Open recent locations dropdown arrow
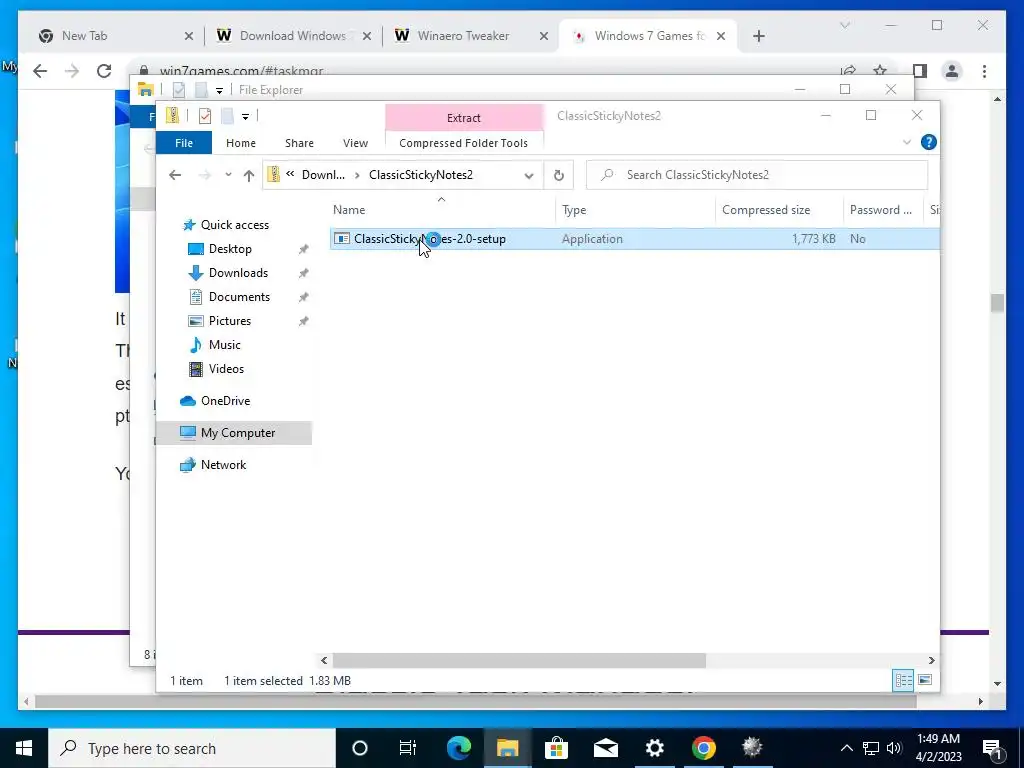The height and width of the screenshot is (768, 1024). click(228, 175)
